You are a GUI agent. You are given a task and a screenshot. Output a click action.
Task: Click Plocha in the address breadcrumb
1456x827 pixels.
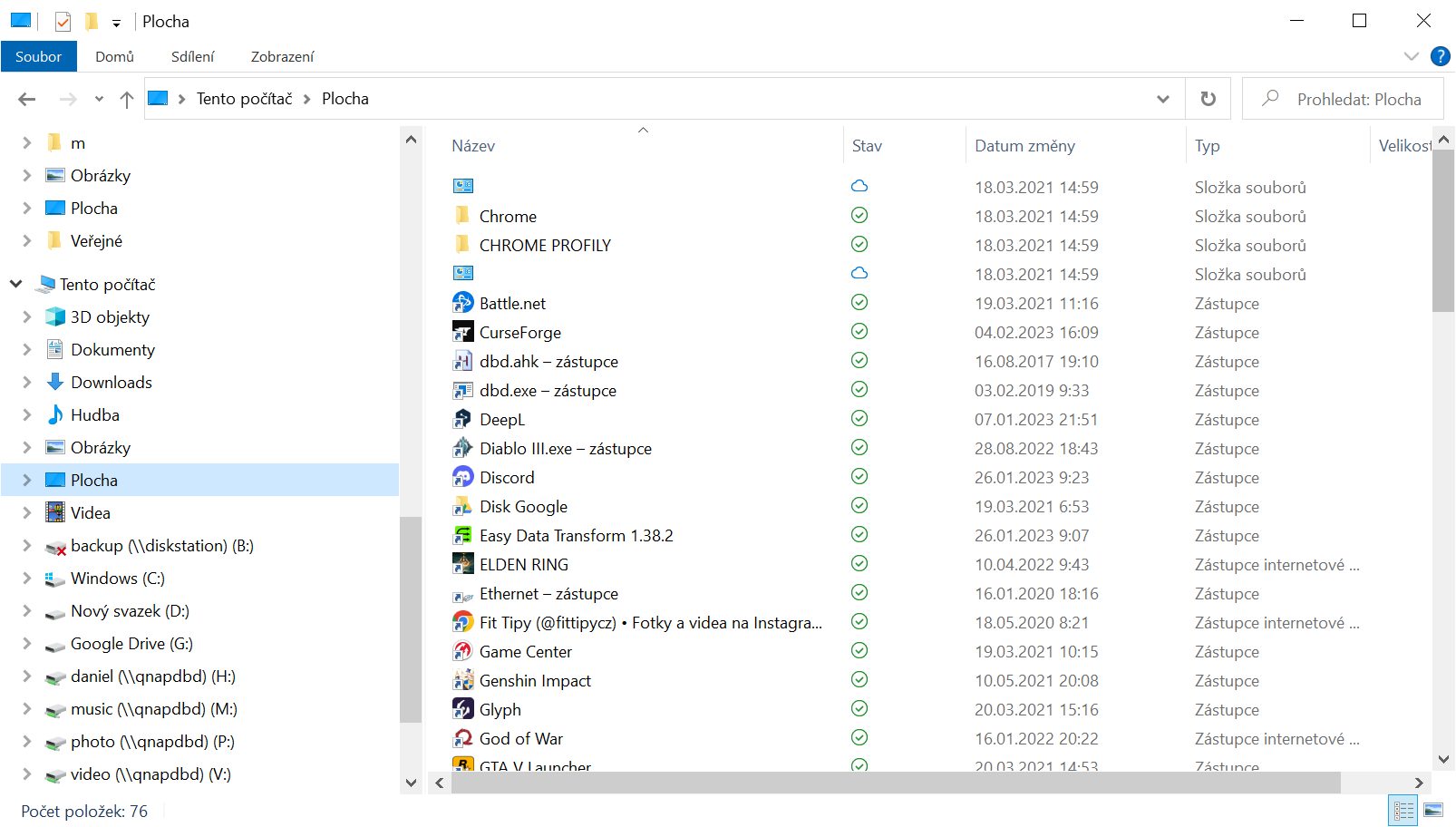345,99
